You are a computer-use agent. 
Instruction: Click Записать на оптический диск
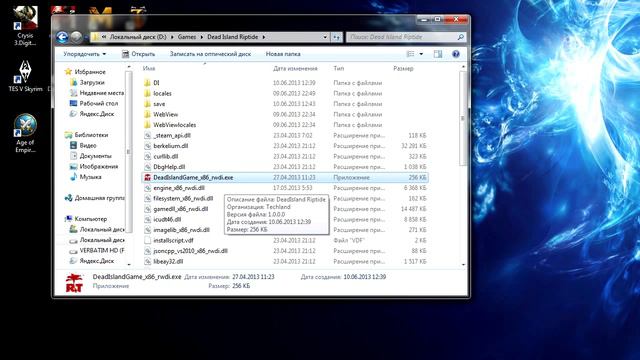pos(210,54)
